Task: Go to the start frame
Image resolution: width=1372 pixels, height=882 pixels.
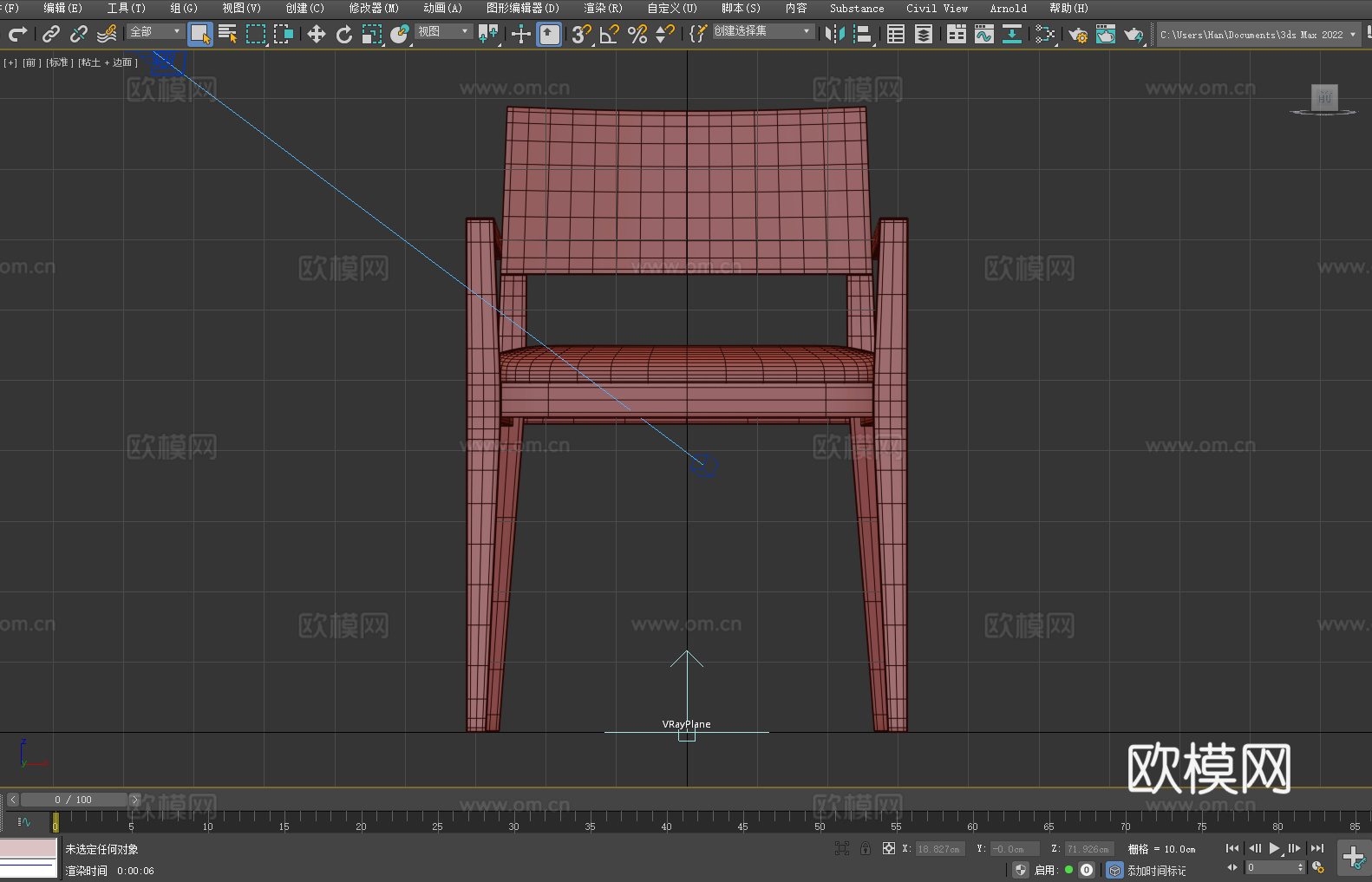Action: (x=1232, y=848)
